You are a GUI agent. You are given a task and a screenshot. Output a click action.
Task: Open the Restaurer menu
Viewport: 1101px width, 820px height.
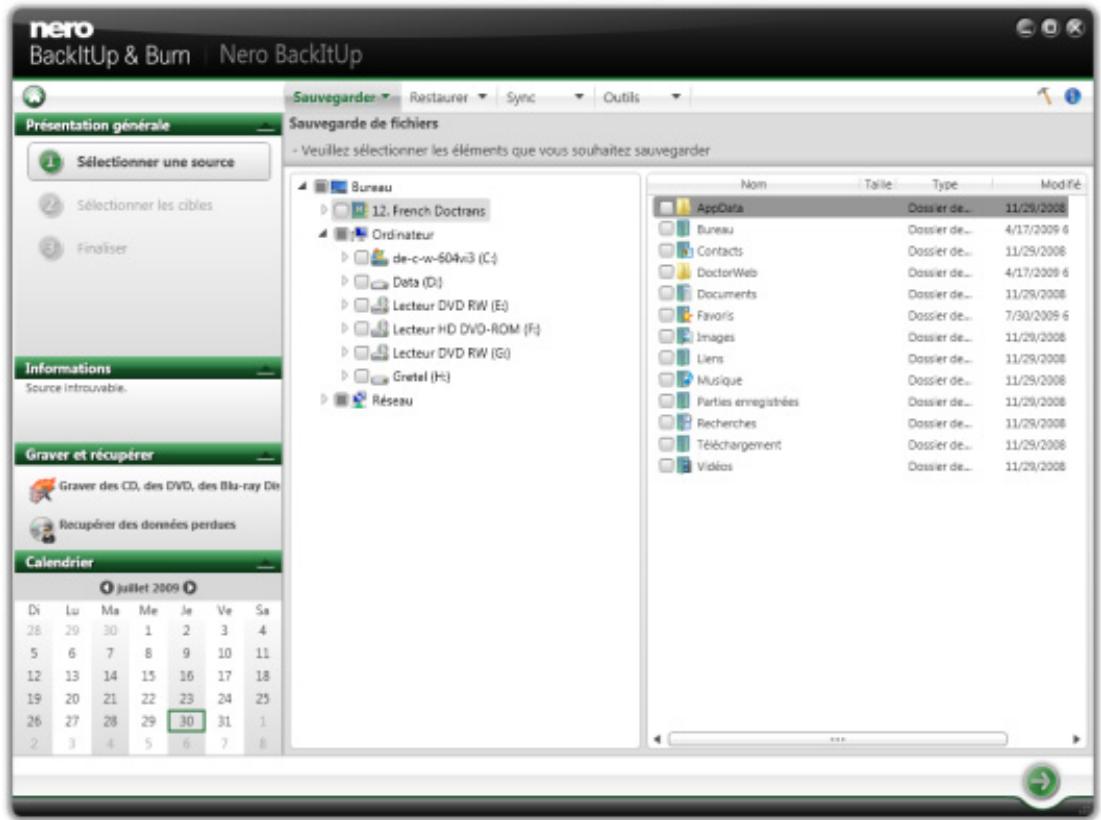448,97
